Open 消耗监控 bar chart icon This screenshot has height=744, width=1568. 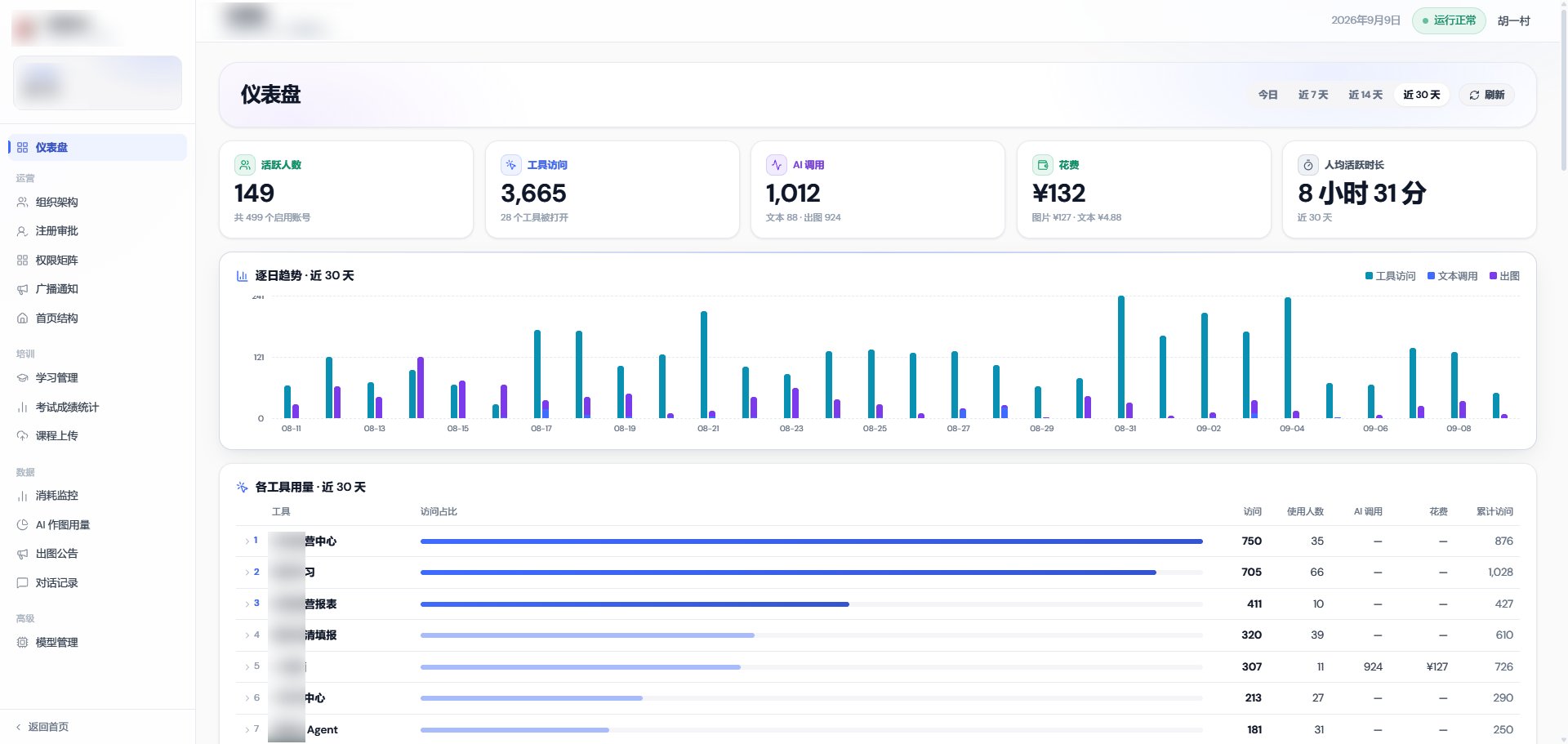click(x=22, y=496)
